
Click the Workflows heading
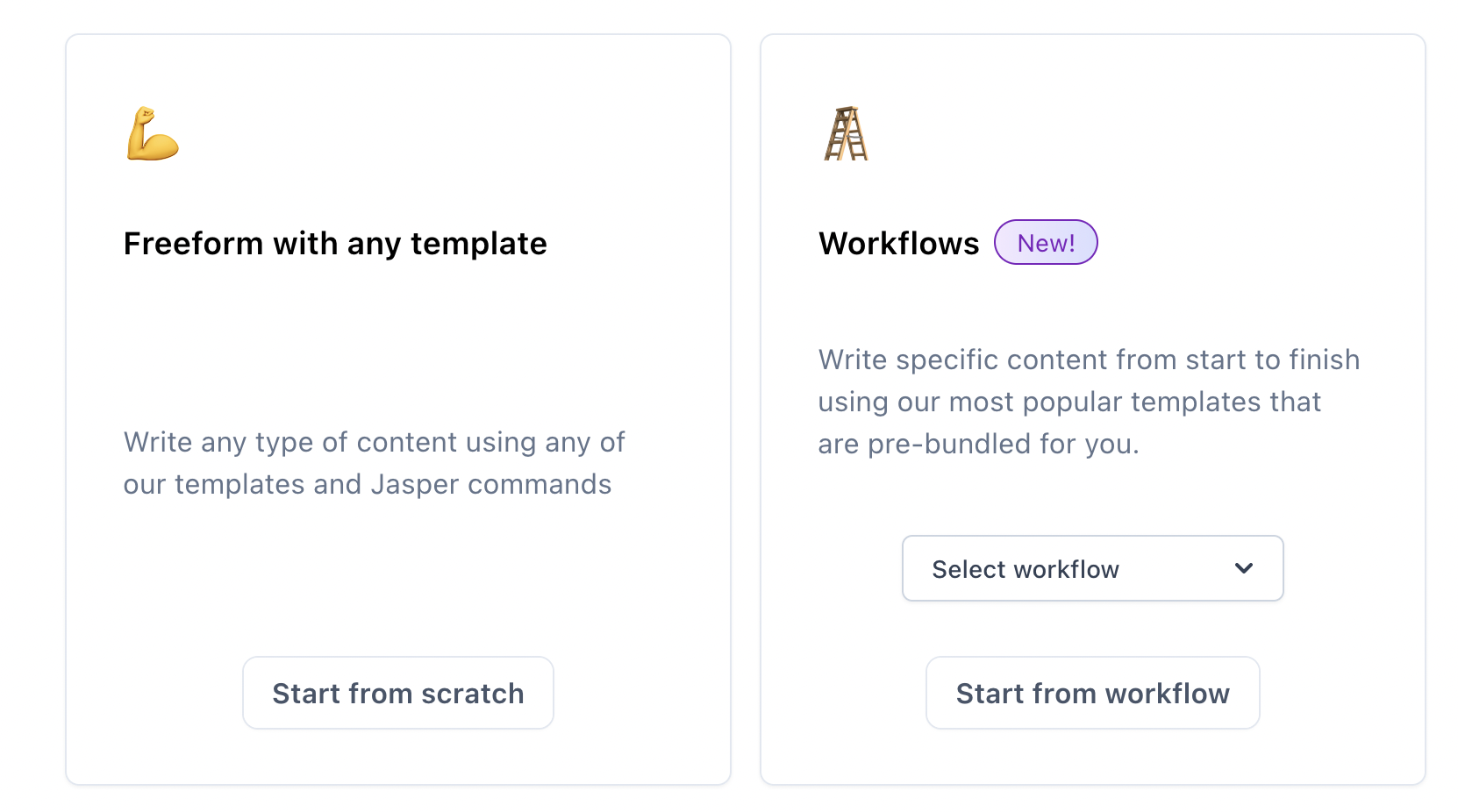898,243
